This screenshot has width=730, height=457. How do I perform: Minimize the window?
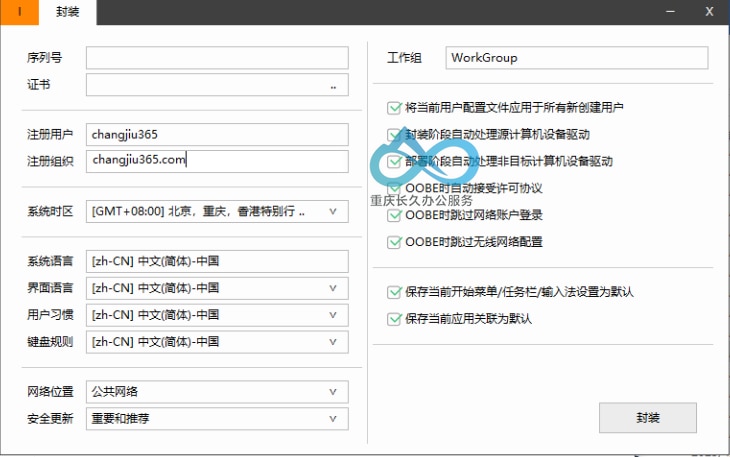pyautogui.click(x=670, y=12)
